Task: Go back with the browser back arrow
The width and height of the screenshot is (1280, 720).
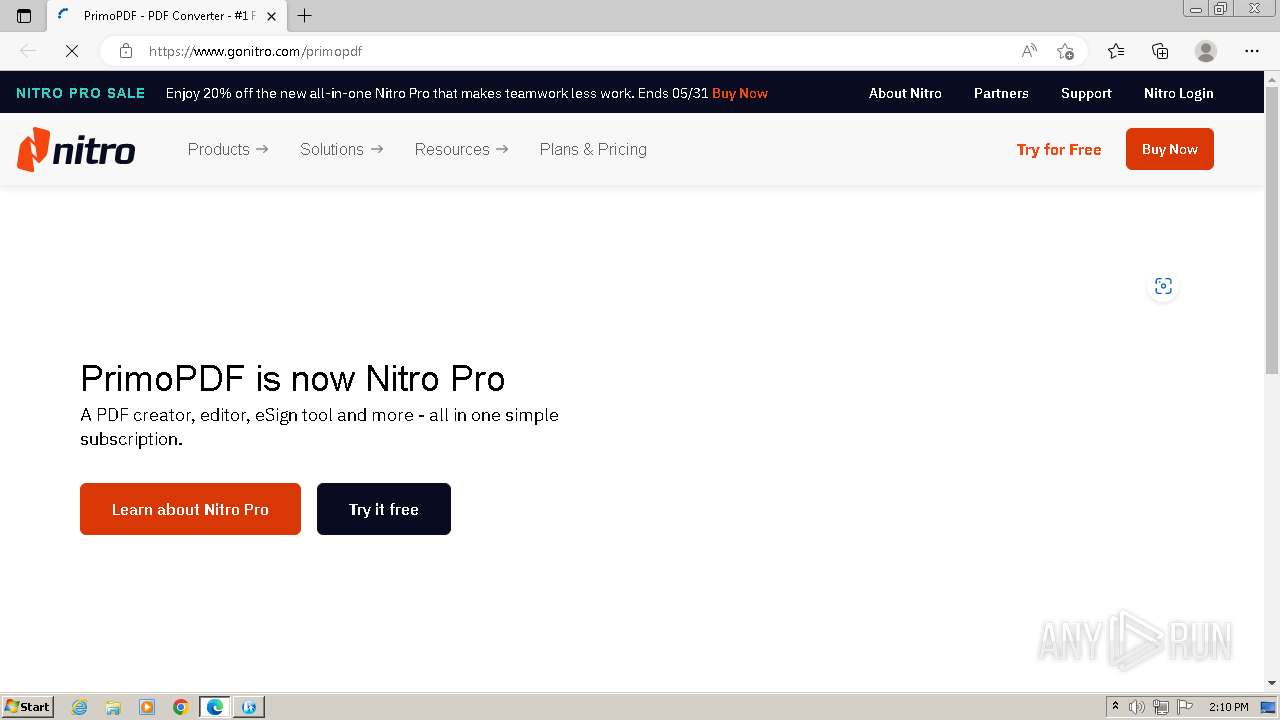Action: (28, 51)
